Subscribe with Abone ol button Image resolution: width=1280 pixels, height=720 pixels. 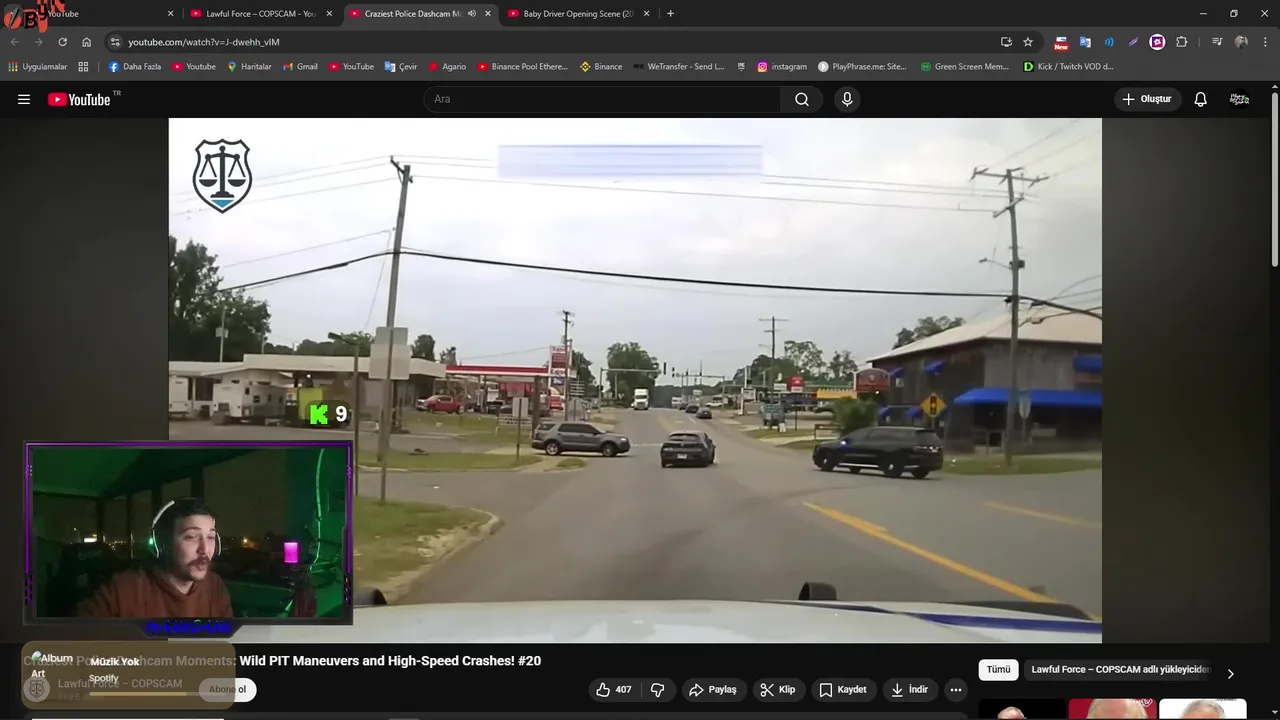[x=228, y=689]
